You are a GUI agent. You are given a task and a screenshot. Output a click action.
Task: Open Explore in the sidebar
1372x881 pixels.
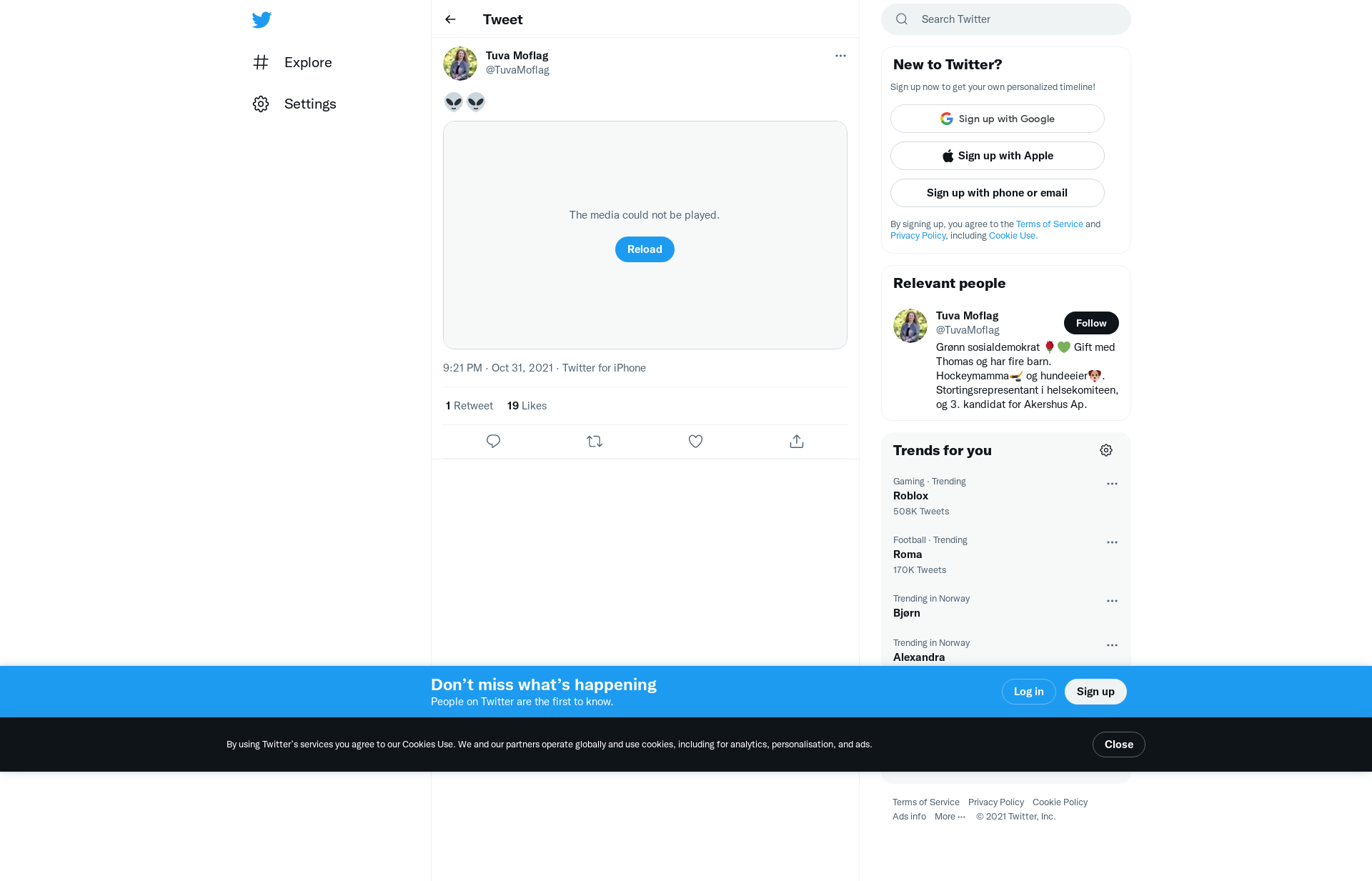[292, 62]
